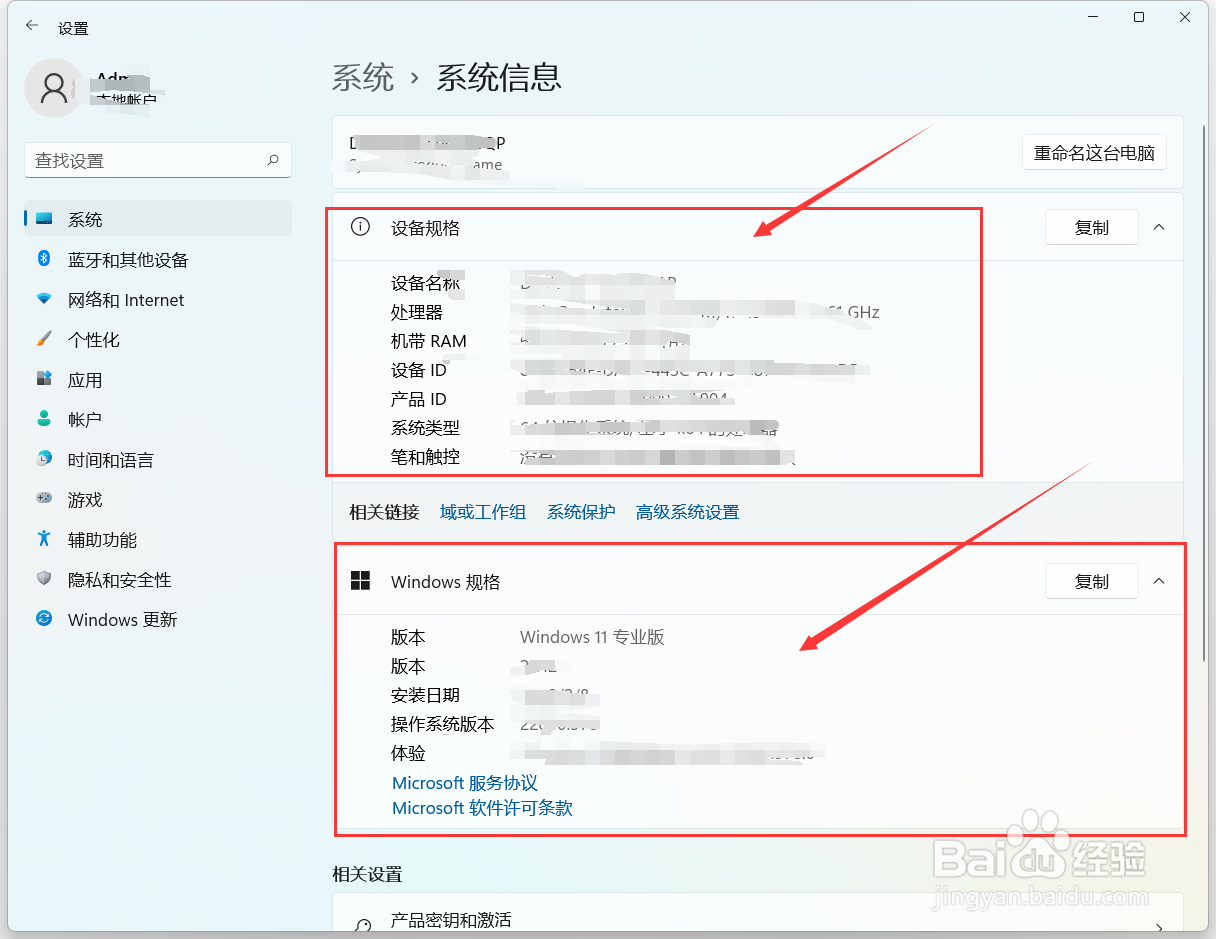This screenshot has height=939, width=1216.
Task: Click the 操作系统版本 label
Action: [x=443, y=724]
